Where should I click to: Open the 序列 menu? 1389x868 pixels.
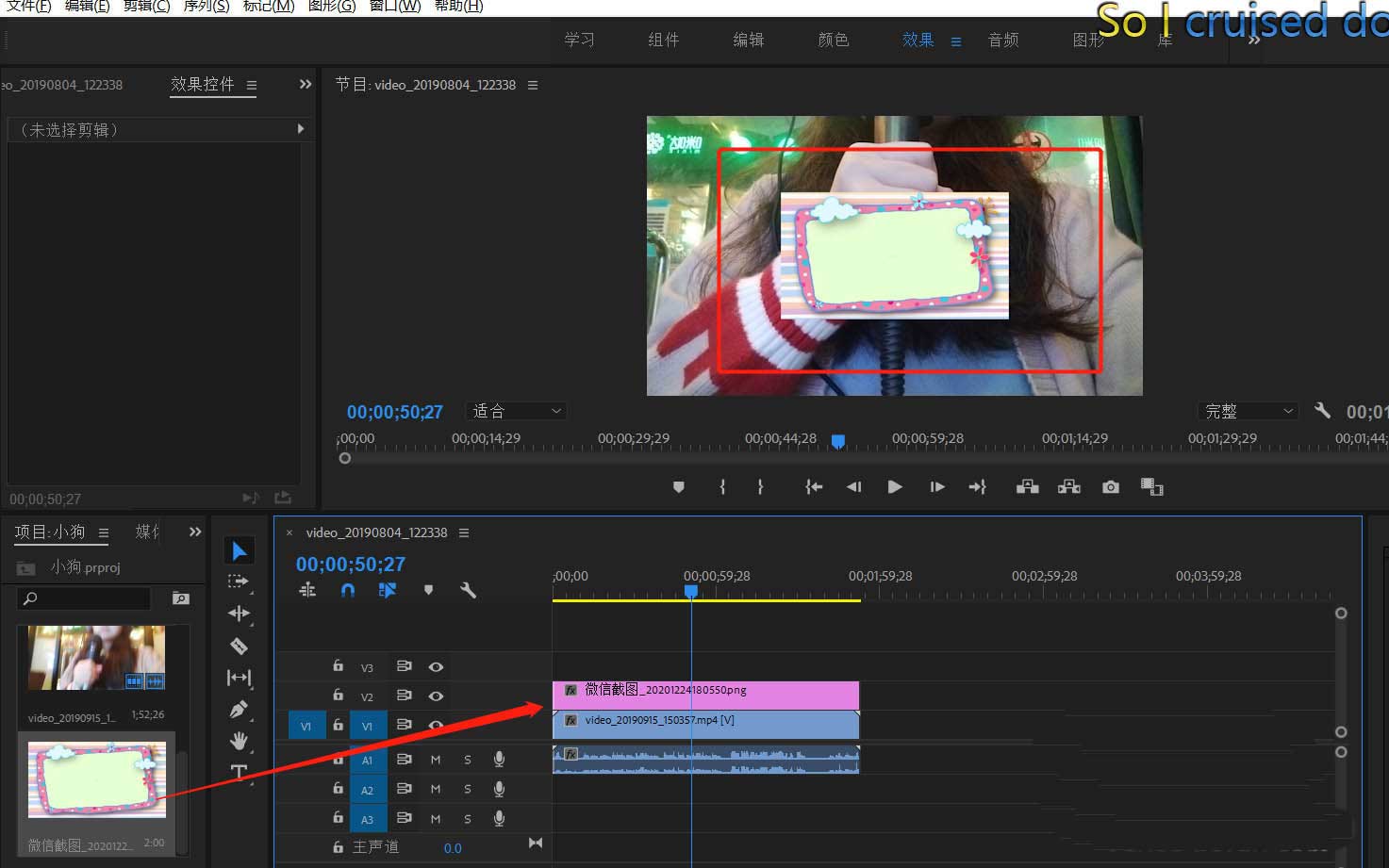(206, 7)
